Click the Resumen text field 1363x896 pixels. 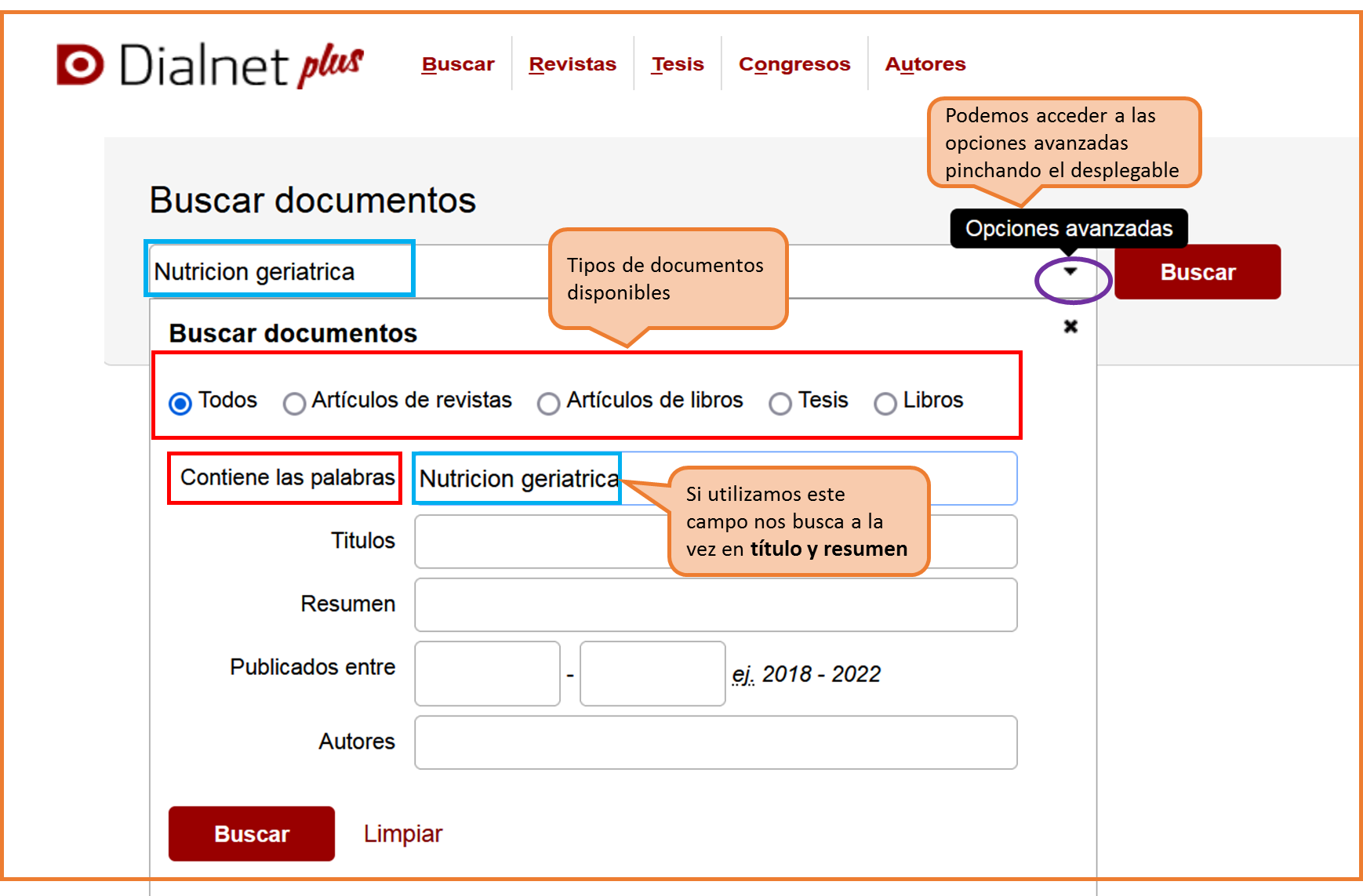(715, 604)
